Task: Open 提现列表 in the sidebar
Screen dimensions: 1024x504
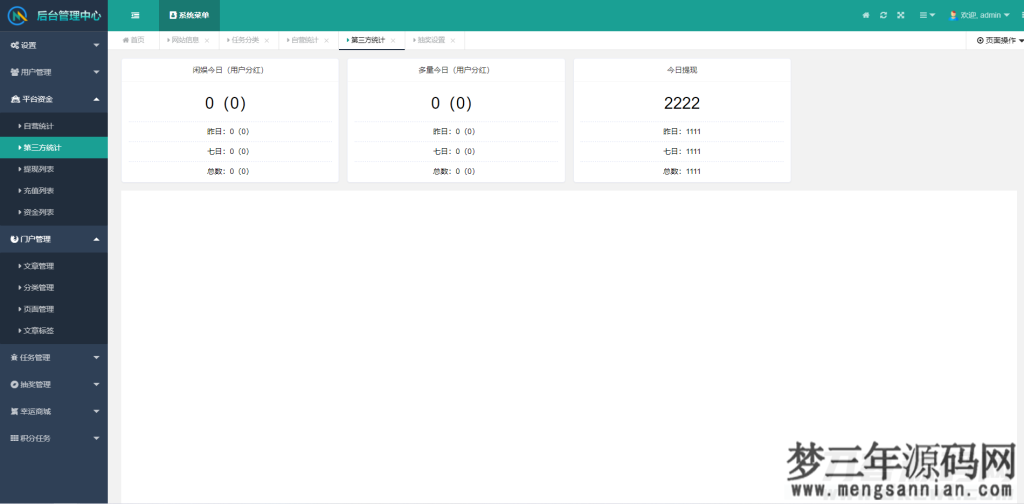Action: (x=39, y=169)
